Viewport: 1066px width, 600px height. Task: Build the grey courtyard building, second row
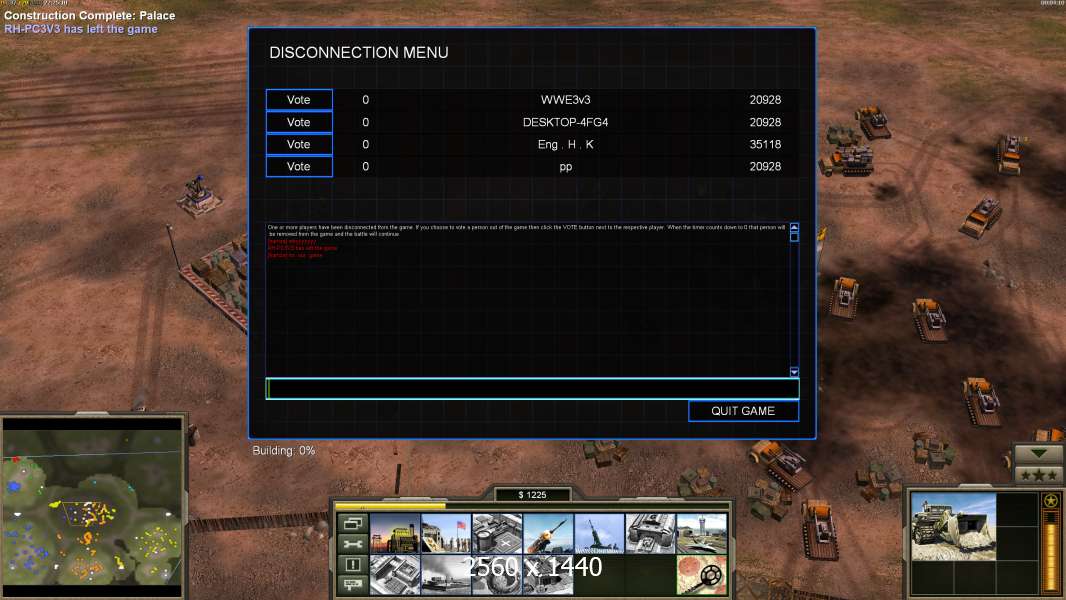(x=395, y=575)
